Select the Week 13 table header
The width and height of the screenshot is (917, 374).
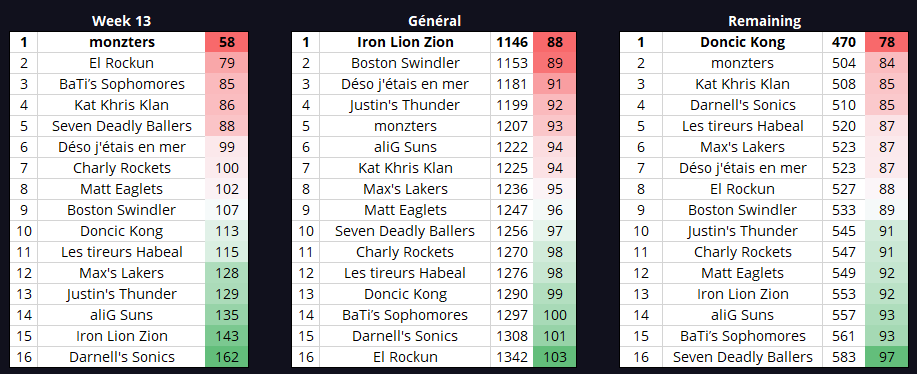[x=122, y=21]
